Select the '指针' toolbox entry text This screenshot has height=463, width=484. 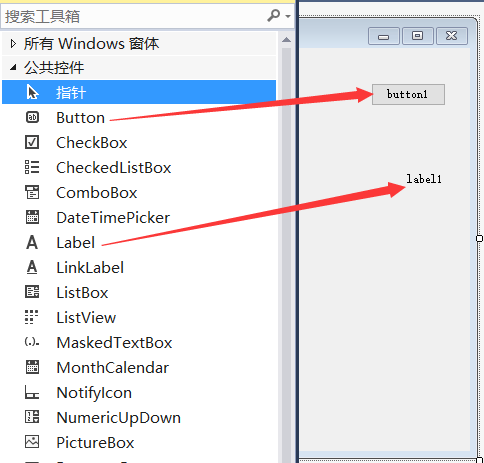tap(71, 92)
